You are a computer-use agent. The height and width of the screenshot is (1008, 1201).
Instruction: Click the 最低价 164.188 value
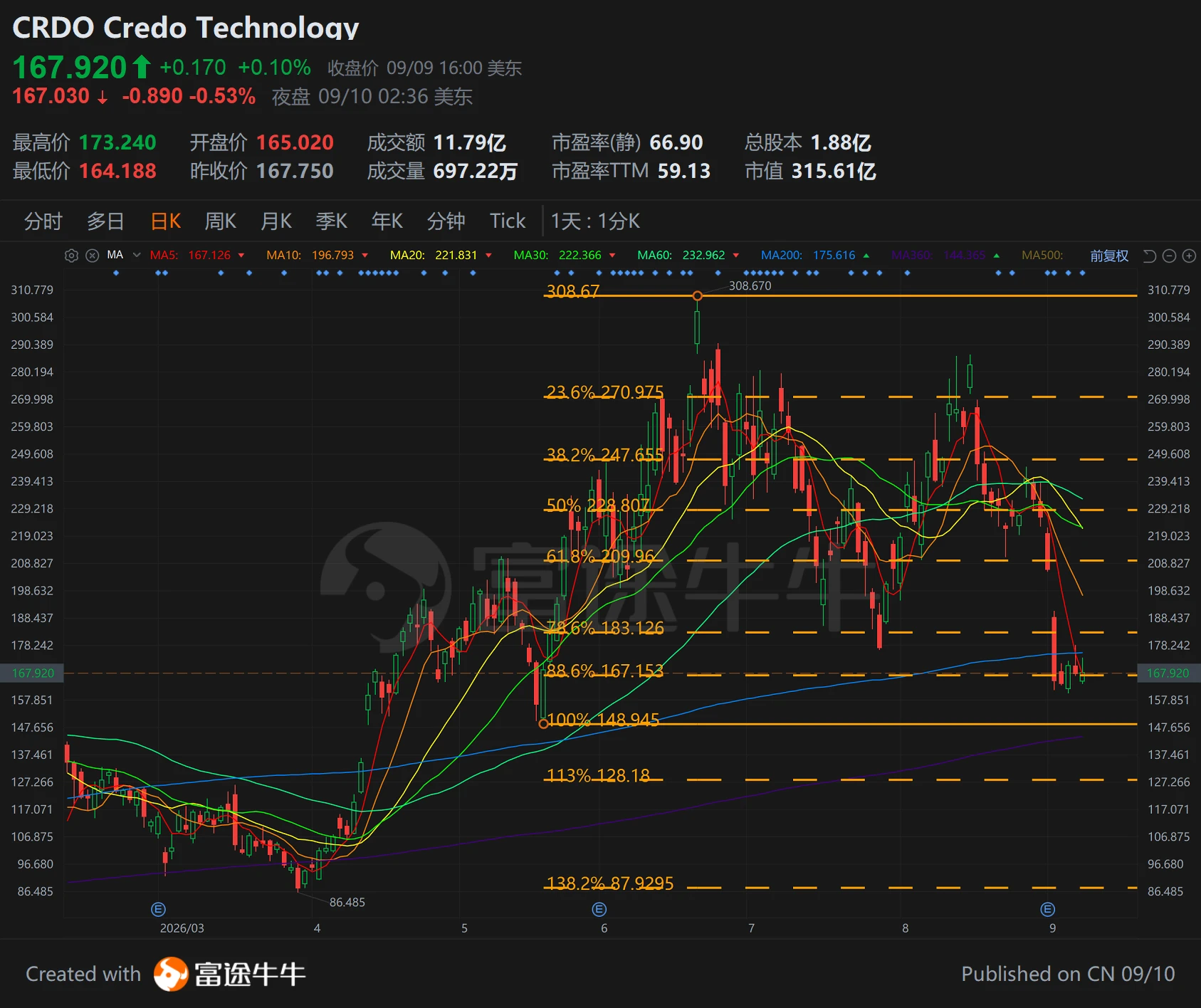pos(117,171)
